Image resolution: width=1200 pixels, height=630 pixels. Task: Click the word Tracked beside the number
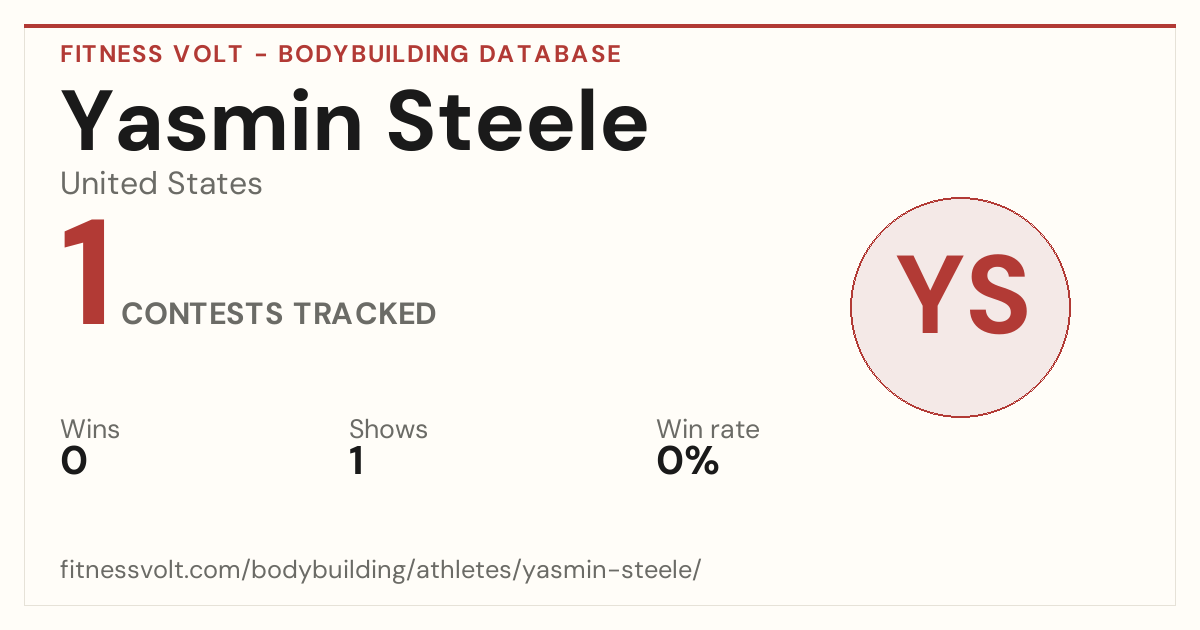coord(365,314)
